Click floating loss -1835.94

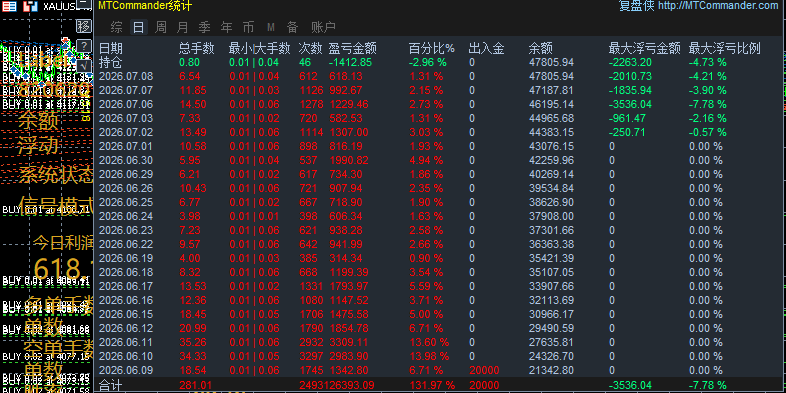tap(631, 90)
